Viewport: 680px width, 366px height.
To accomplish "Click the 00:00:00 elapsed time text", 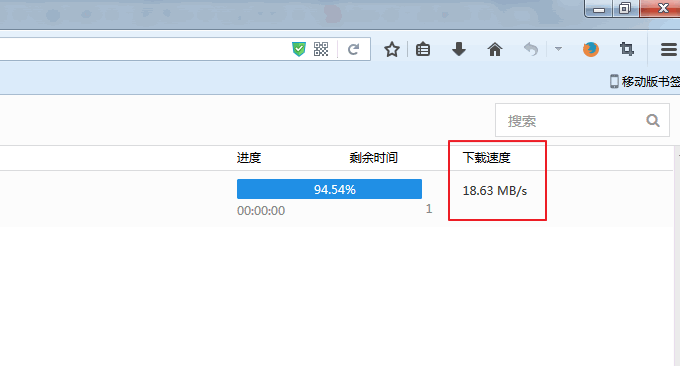I will point(261,211).
